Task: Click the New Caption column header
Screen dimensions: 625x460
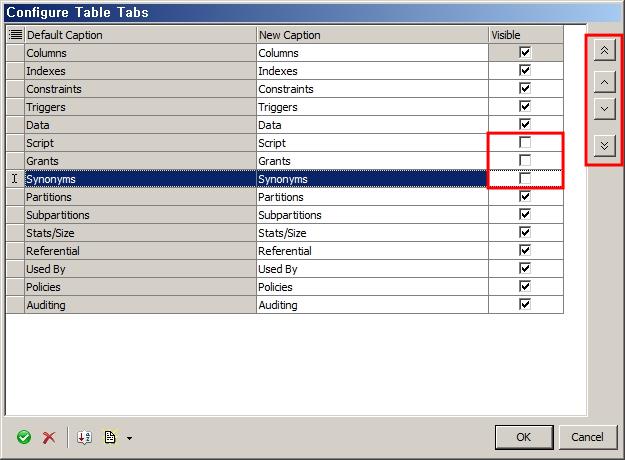Action: pos(371,35)
